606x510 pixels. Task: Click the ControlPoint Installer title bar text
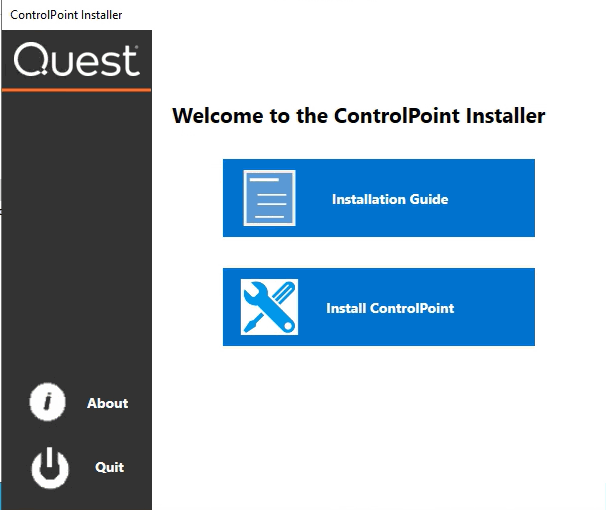tap(66, 15)
